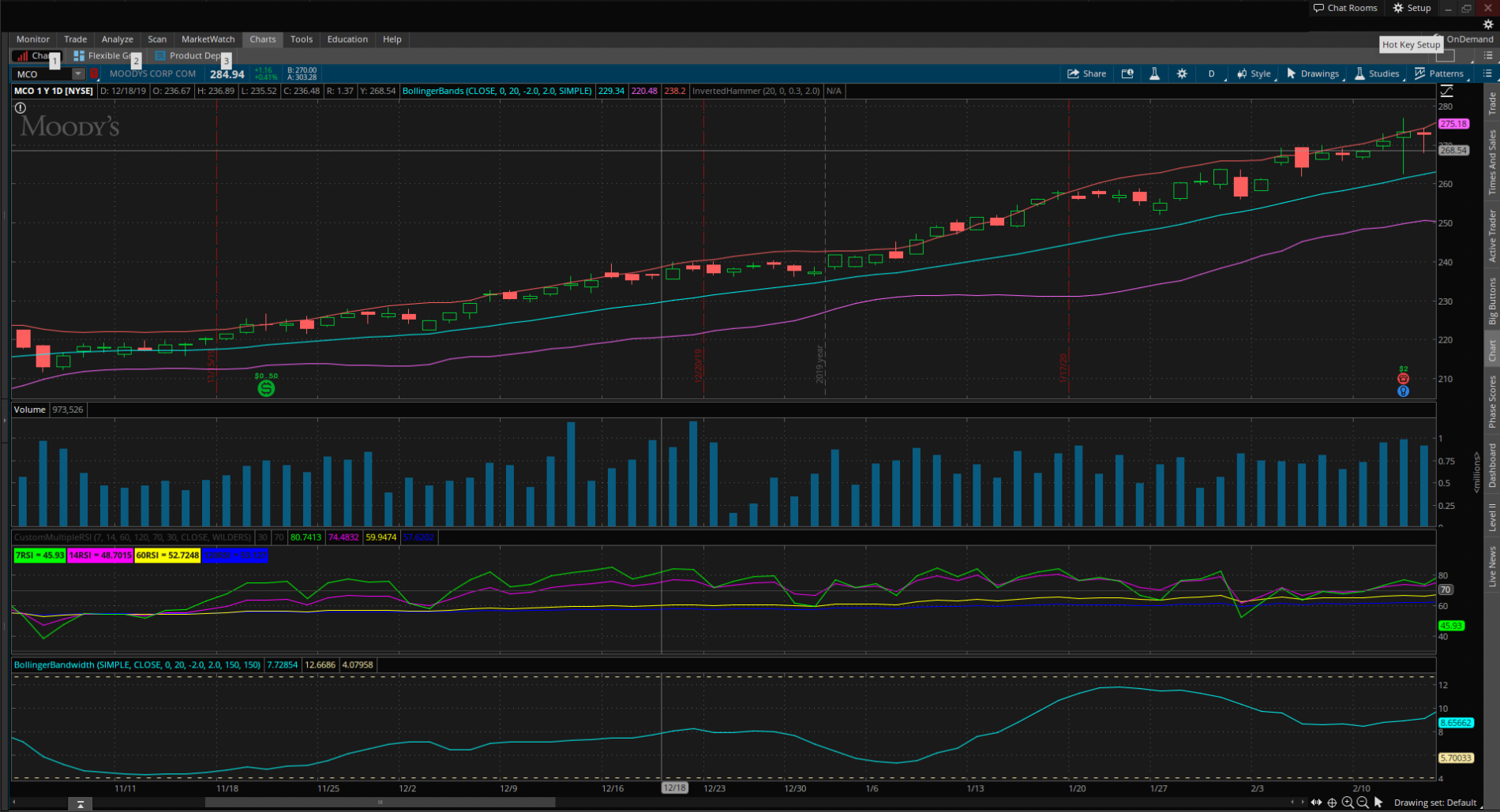Click the MCO symbol input field

pyautogui.click(x=43, y=74)
